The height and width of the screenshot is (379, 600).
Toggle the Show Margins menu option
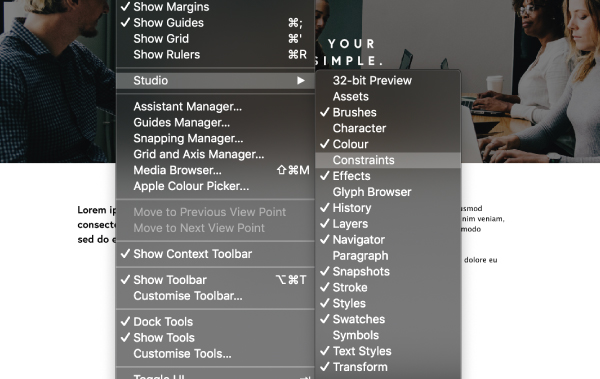click(x=215, y=7)
